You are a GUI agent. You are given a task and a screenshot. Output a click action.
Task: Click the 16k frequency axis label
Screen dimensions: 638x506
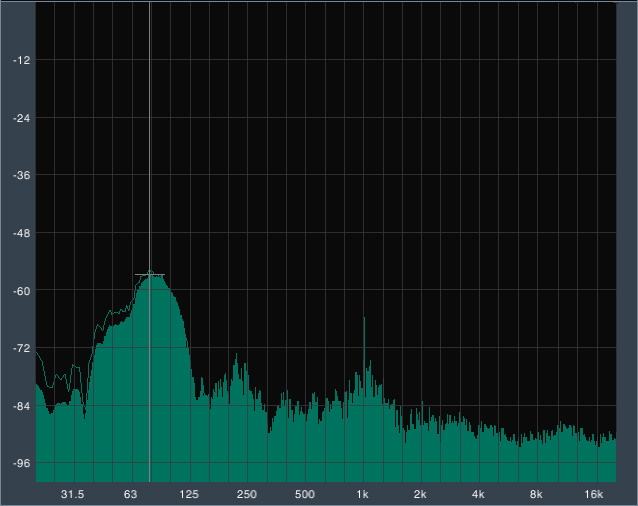coord(594,494)
